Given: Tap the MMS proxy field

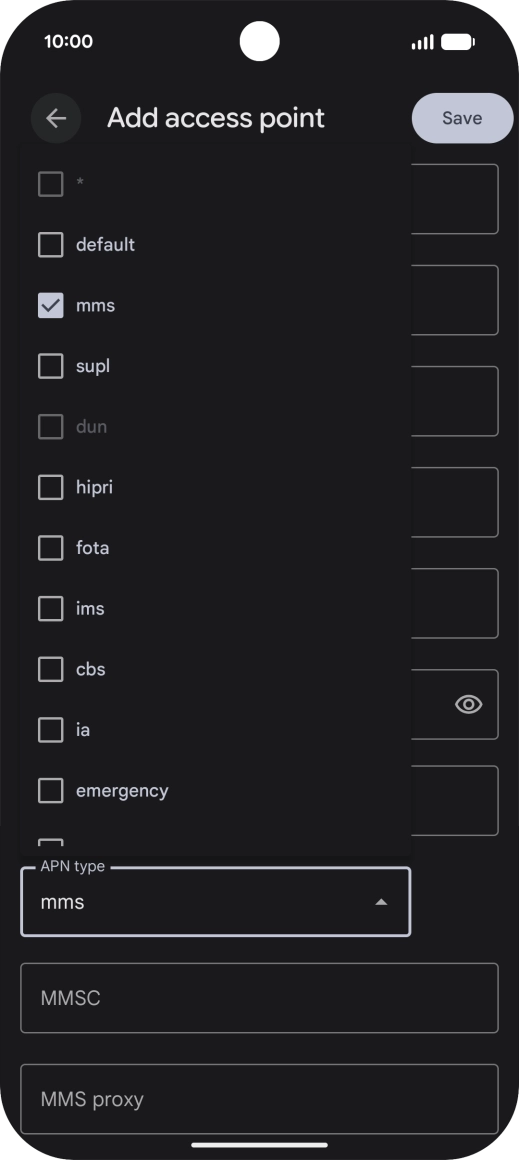Looking at the screenshot, I should 260,1099.
